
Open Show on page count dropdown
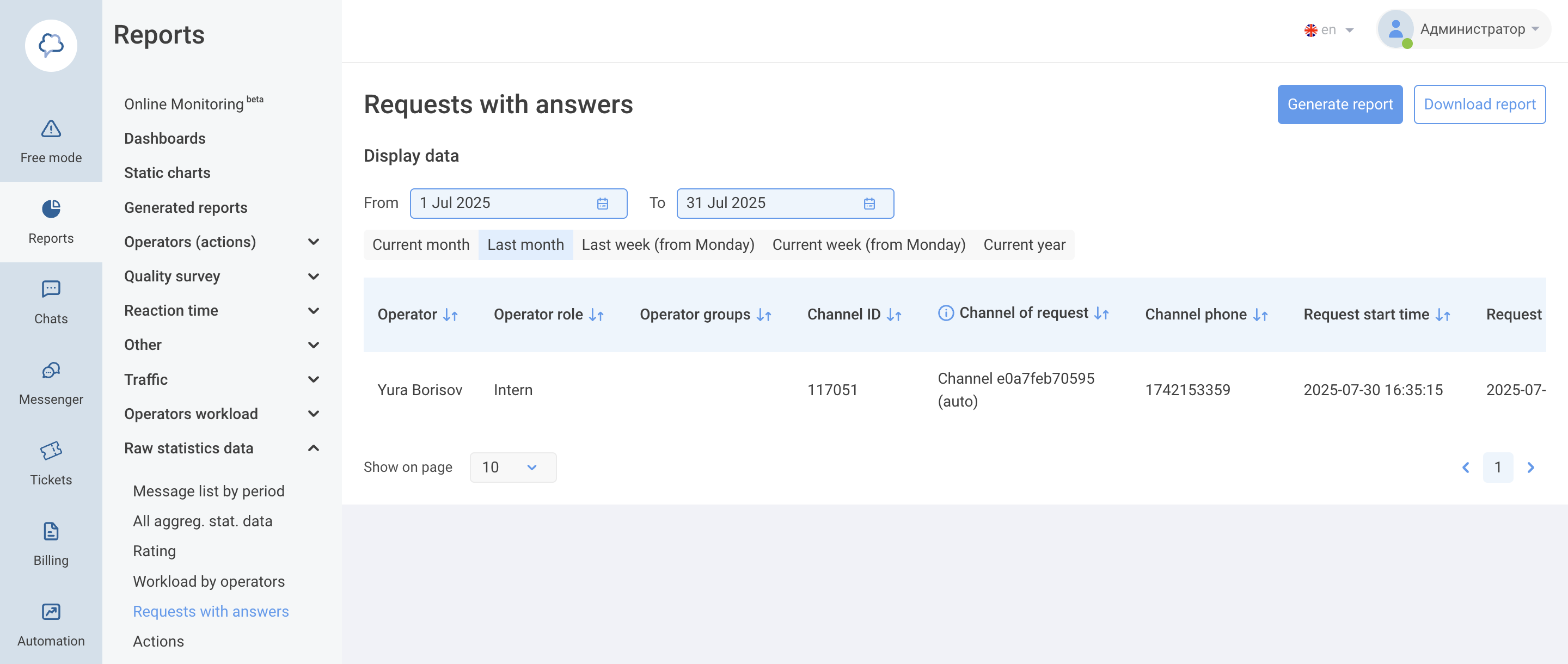(512, 468)
